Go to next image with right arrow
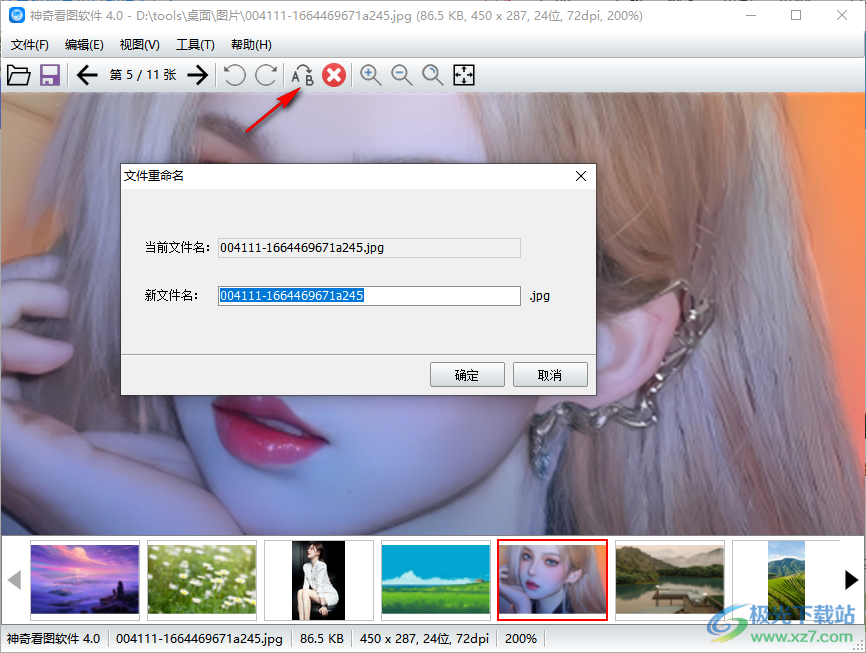The image size is (866, 653). tap(198, 75)
